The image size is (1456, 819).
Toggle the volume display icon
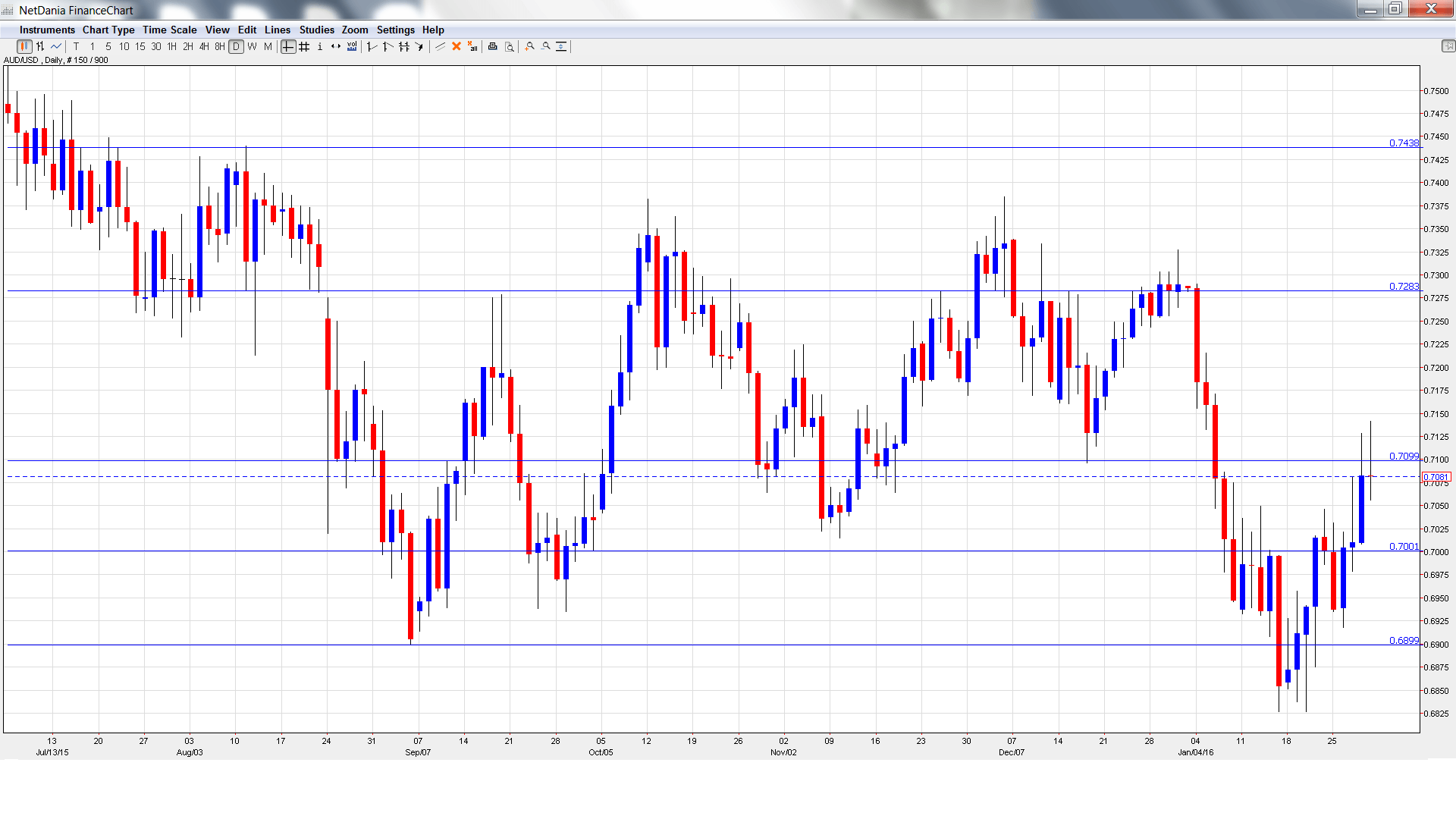pyautogui.click(x=352, y=47)
